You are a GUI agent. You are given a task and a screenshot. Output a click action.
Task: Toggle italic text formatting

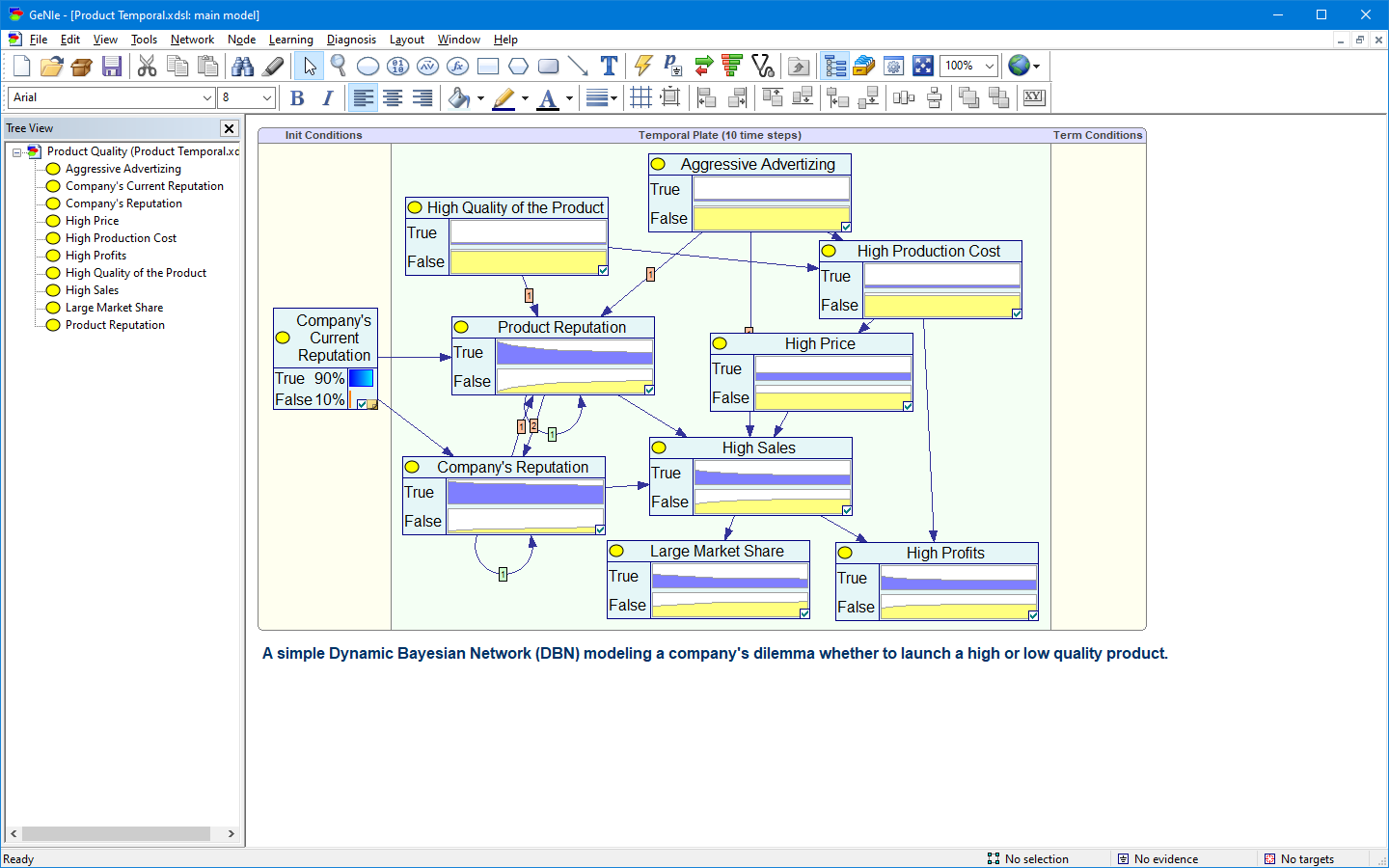point(327,97)
